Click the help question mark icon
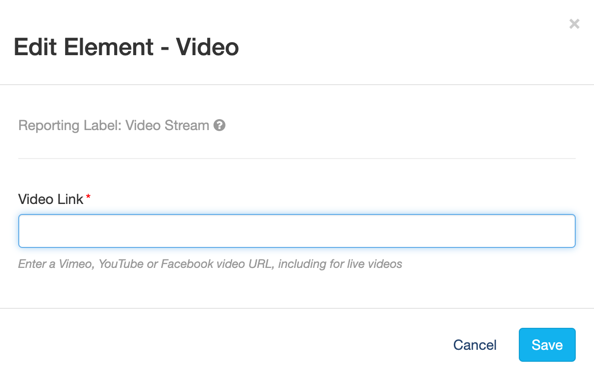 pos(219,125)
